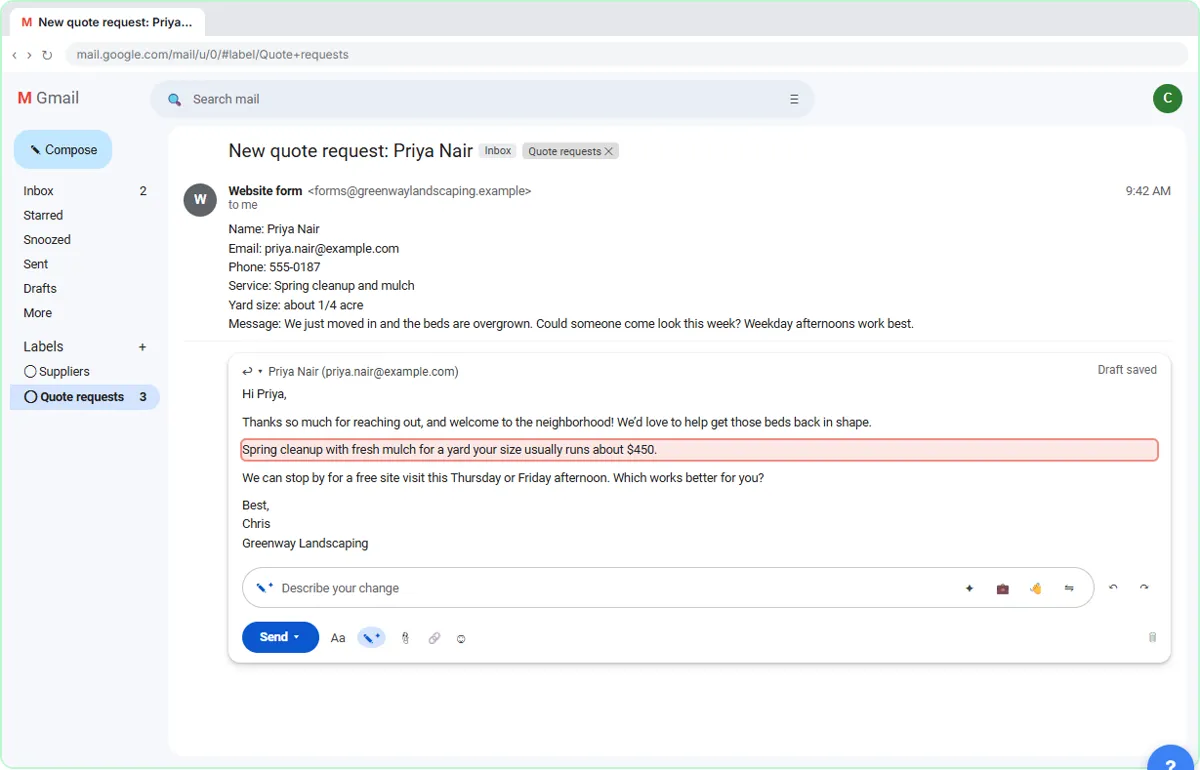
Task: Create a new label with plus icon
Action: [142, 347]
